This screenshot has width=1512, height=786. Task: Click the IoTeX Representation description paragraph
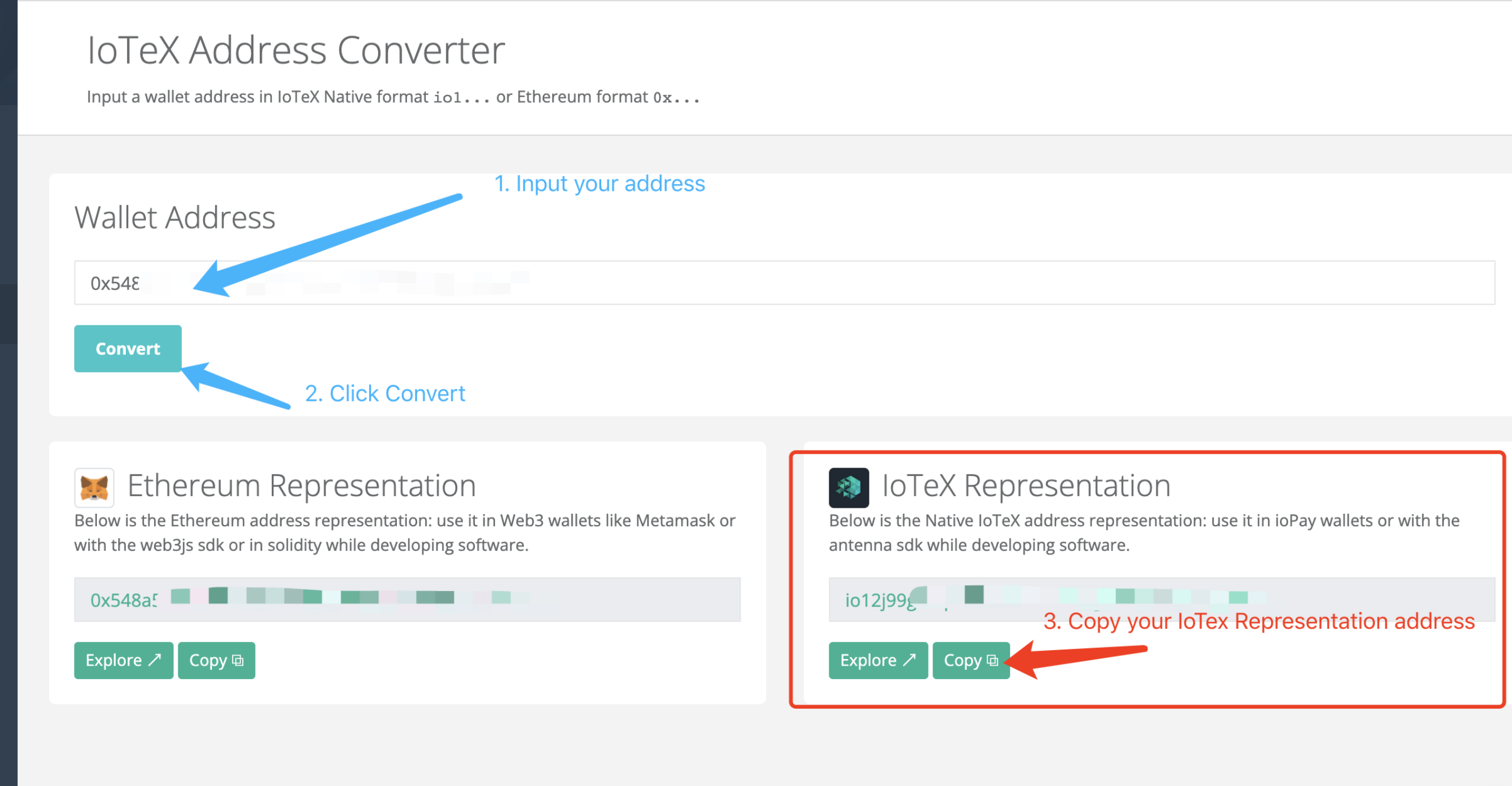[1144, 533]
